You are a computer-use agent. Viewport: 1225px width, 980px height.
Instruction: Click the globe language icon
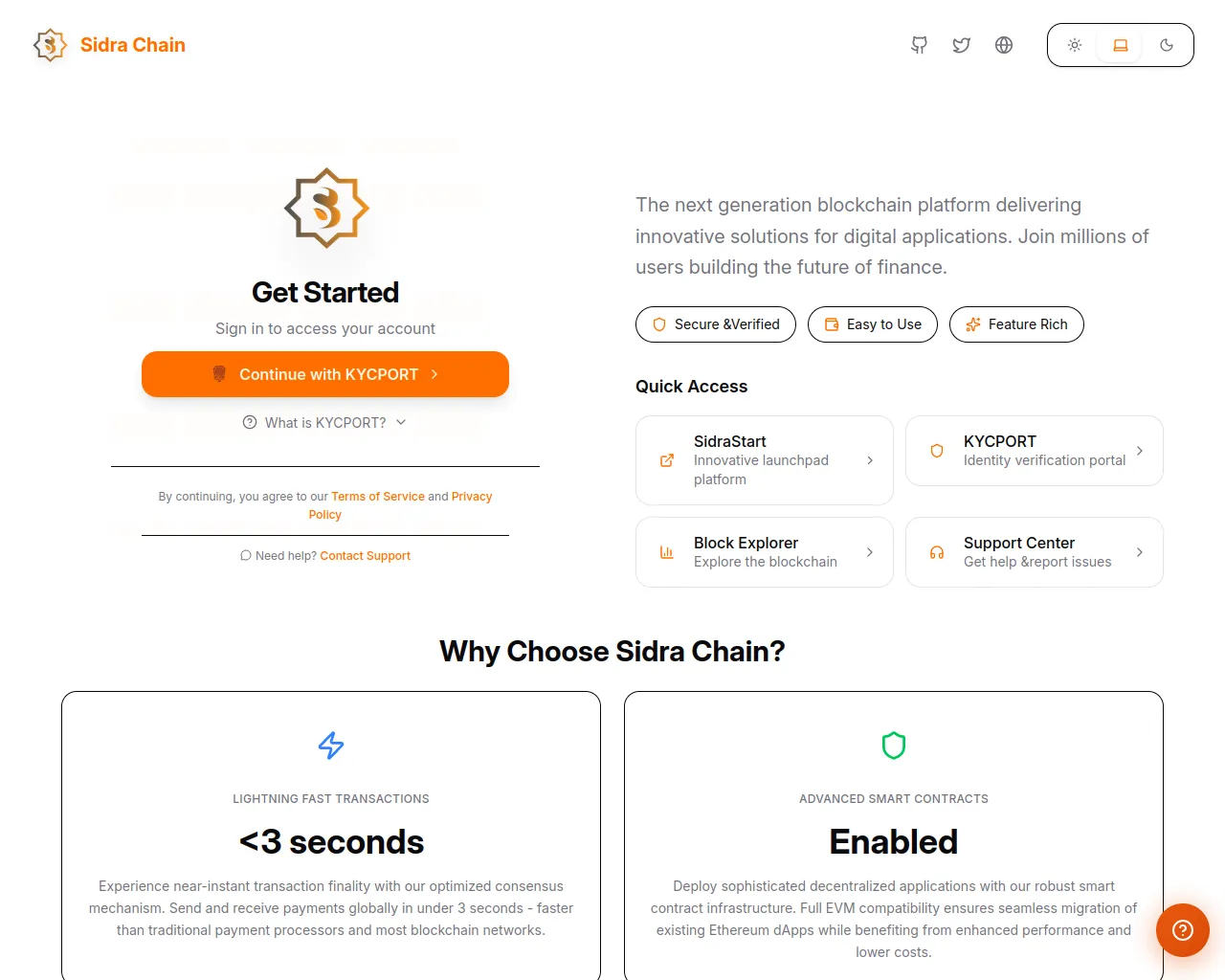tap(1004, 45)
